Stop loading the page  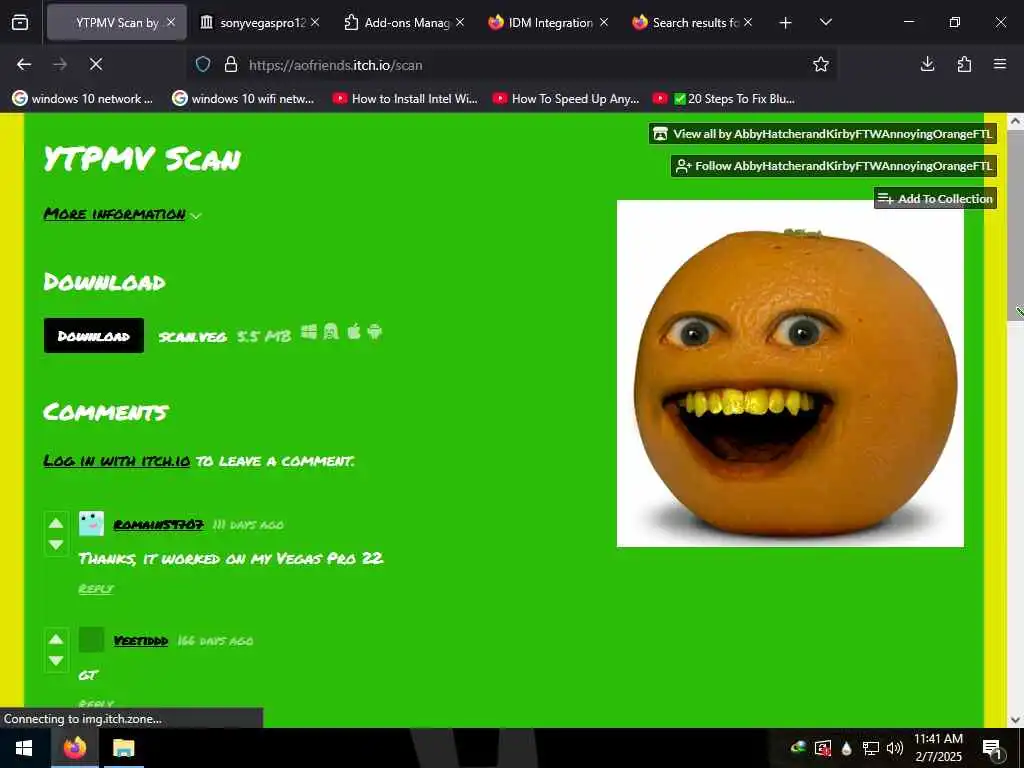(x=95, y=64)
